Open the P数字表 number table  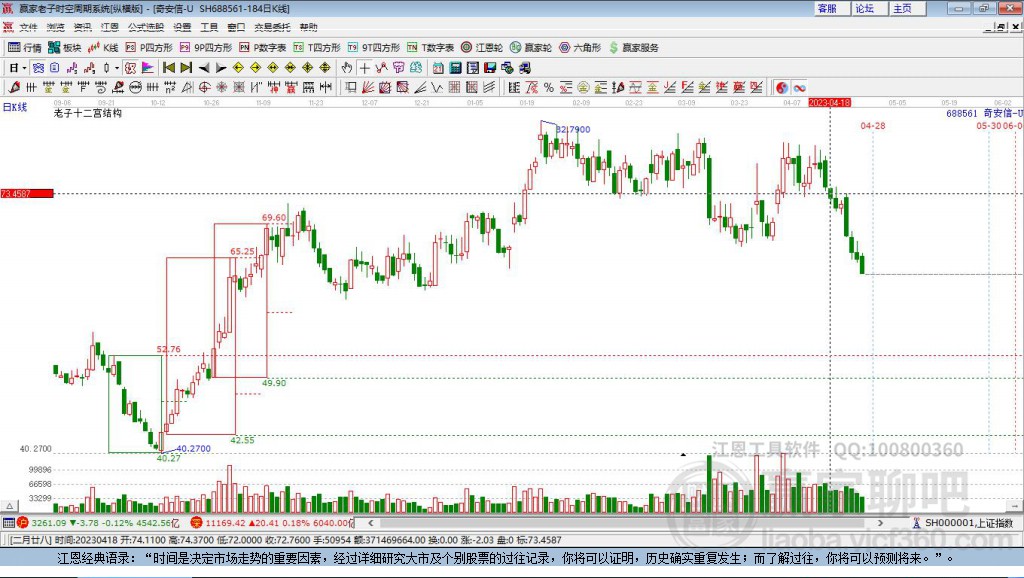263,48
